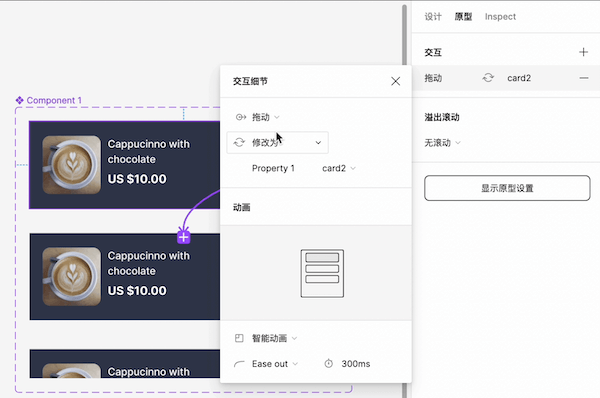The height and width of the screenshot is (398, 600).
Task: Switch to the 原型 tab
Action: pos(463,17)
